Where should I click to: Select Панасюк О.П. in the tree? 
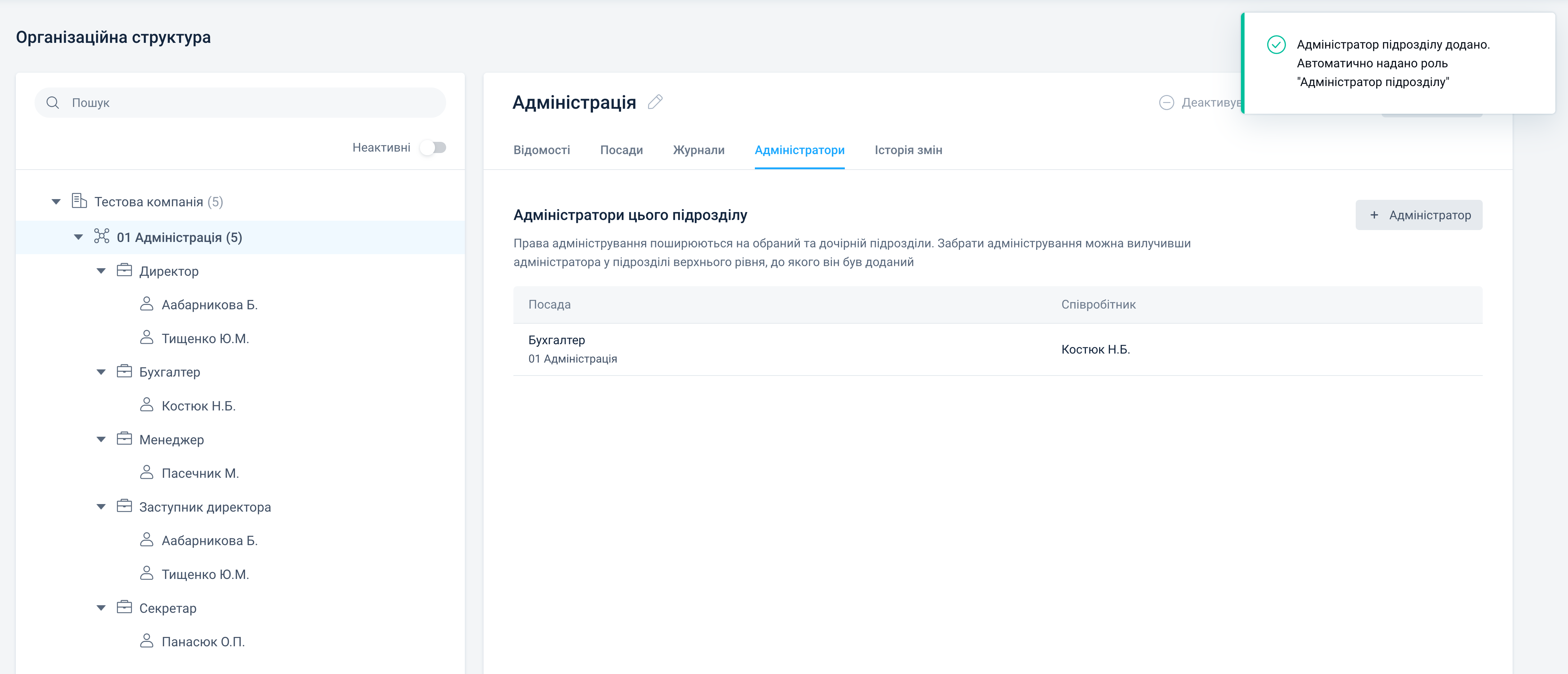[x=203, y=642]
